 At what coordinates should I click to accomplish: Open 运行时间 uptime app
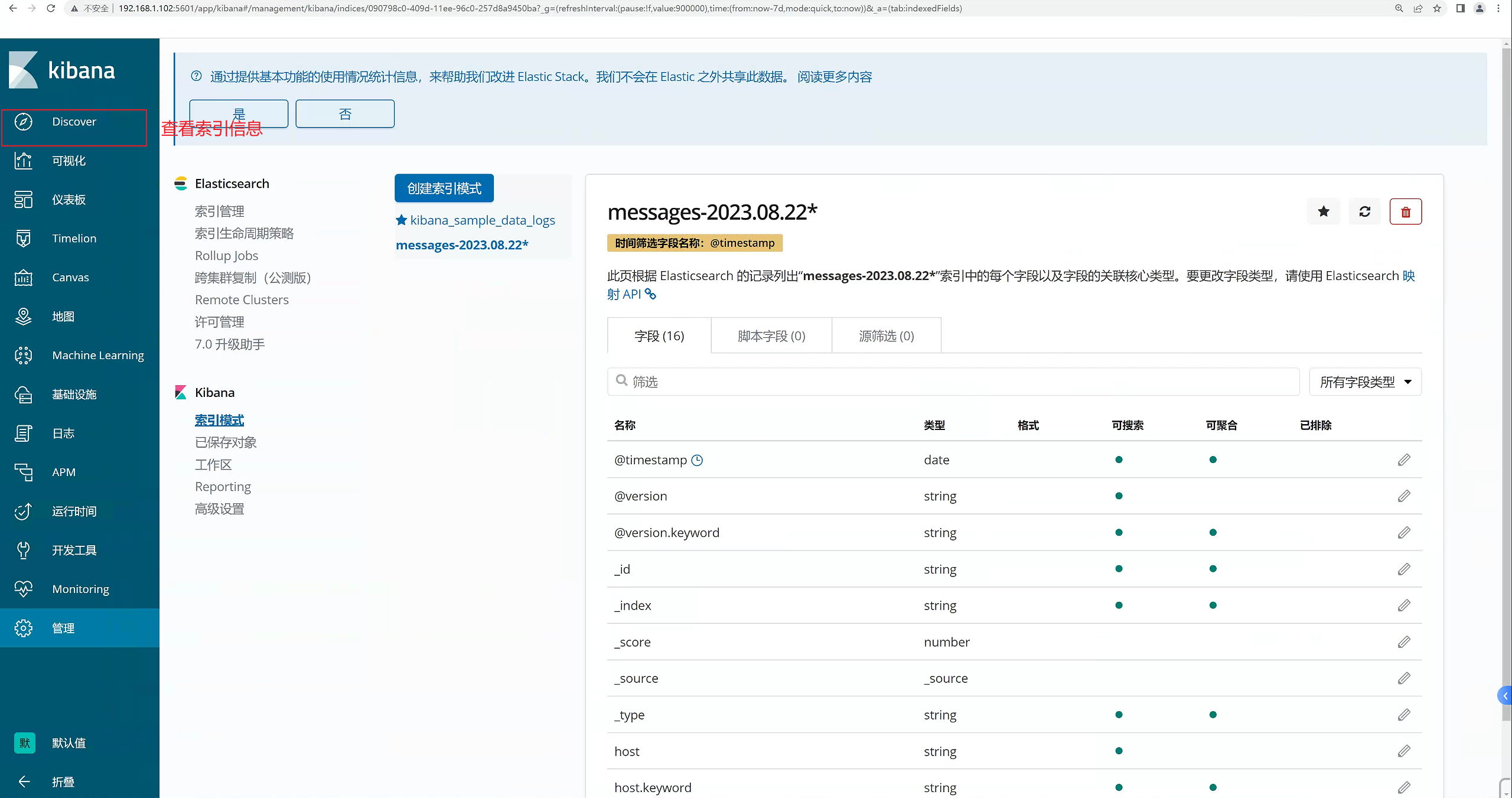(74, 512)
